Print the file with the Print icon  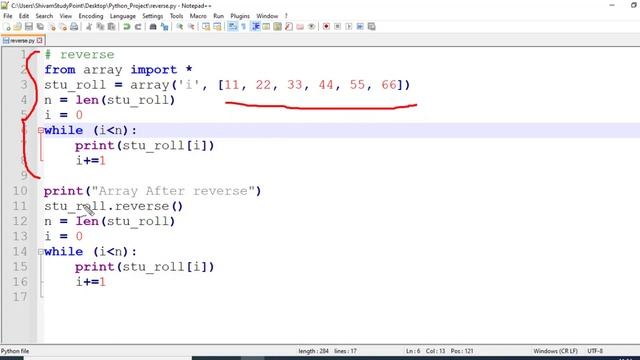[74, 27]
